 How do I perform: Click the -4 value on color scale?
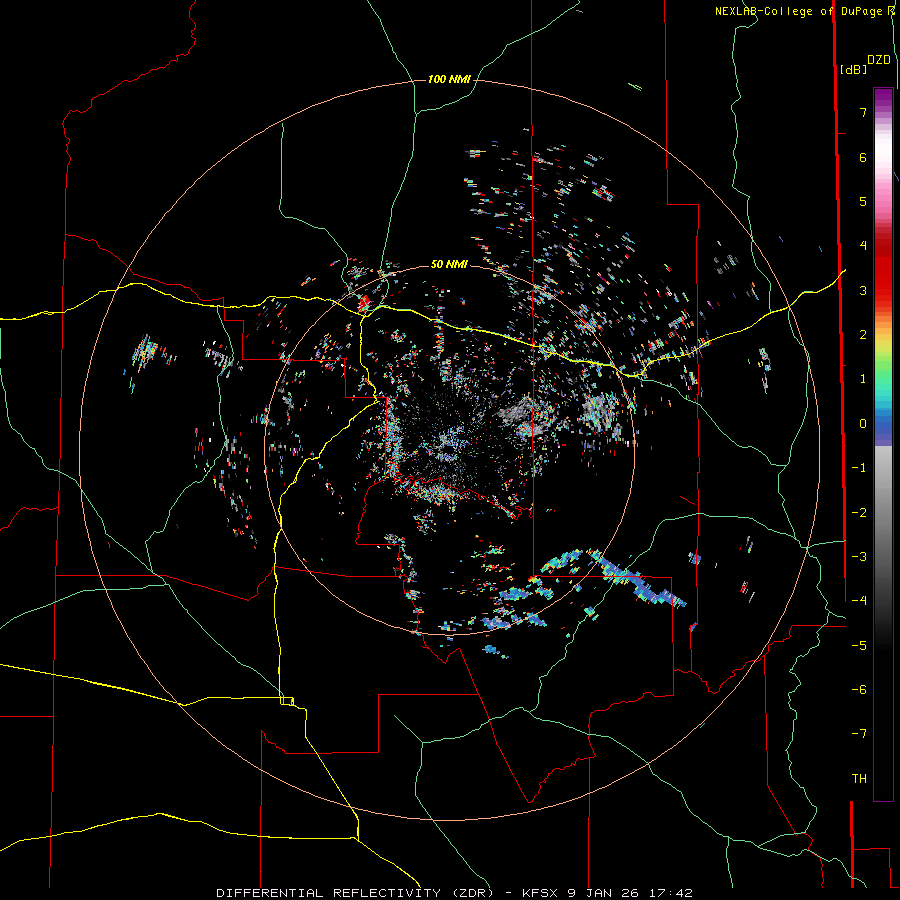point(859,601)
